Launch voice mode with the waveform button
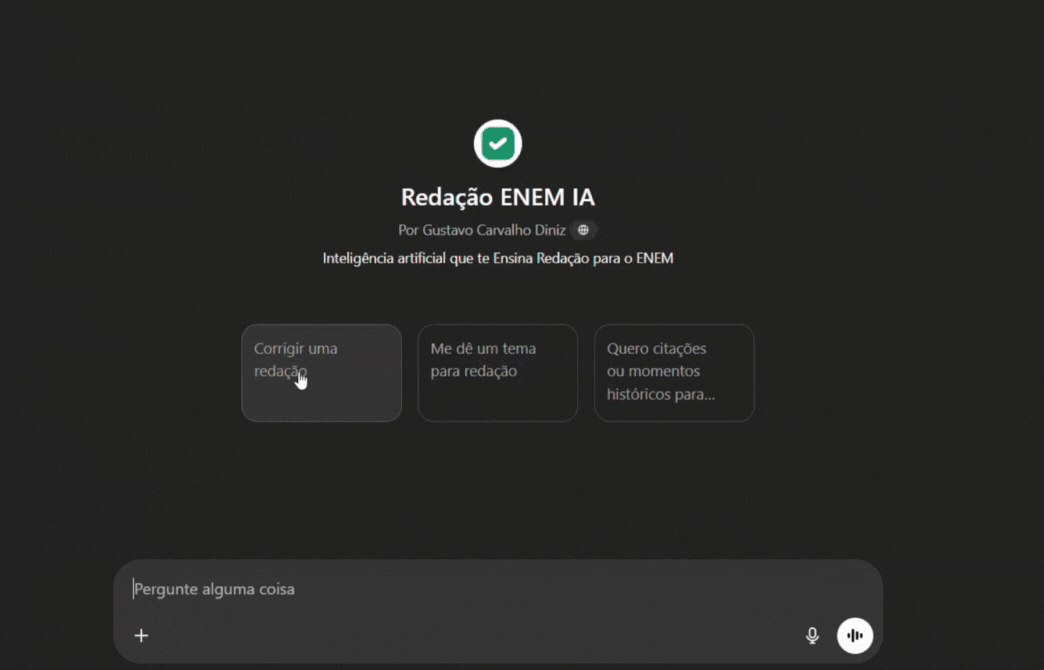 tap(855, 635)
